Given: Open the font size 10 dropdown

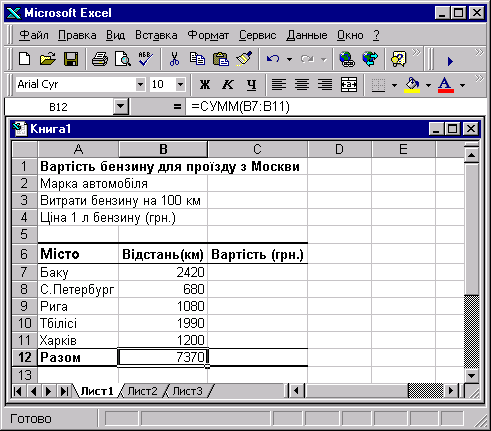Looking at the screenshot, I should (x=180, y=84).
